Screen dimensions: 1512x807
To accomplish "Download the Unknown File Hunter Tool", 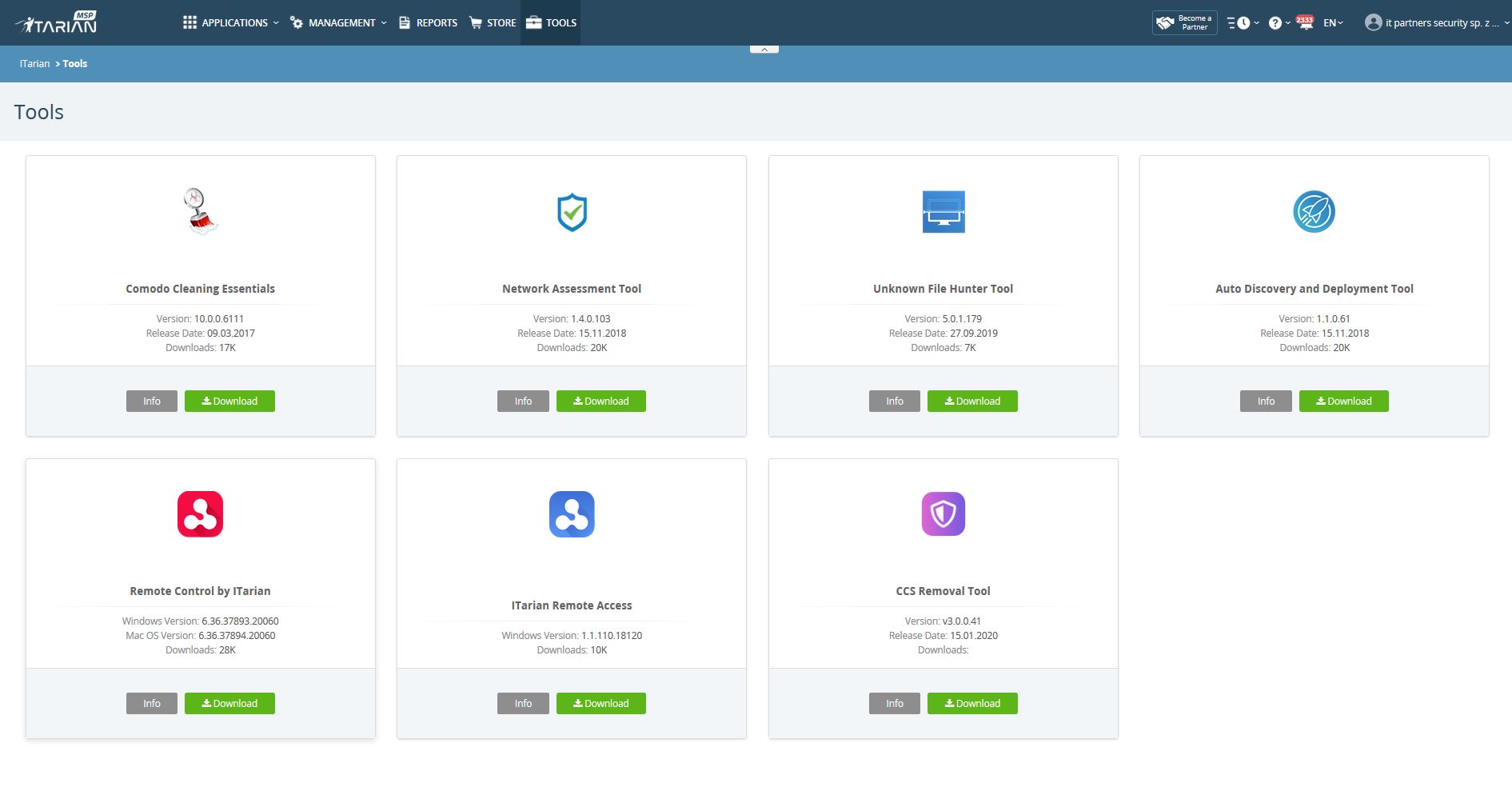I will pos(972,401).
